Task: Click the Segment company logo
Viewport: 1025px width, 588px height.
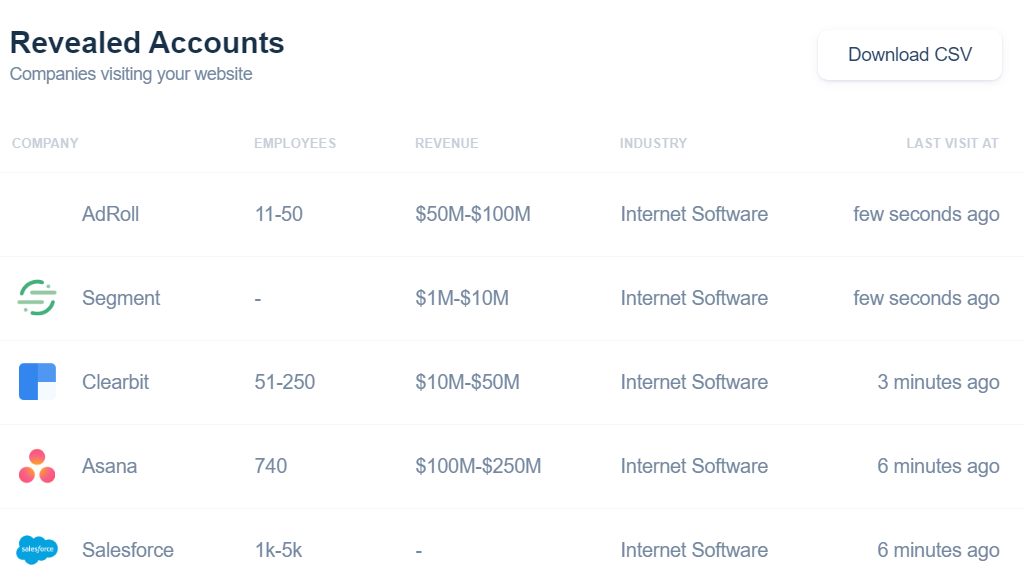Action: click(37, 298)
